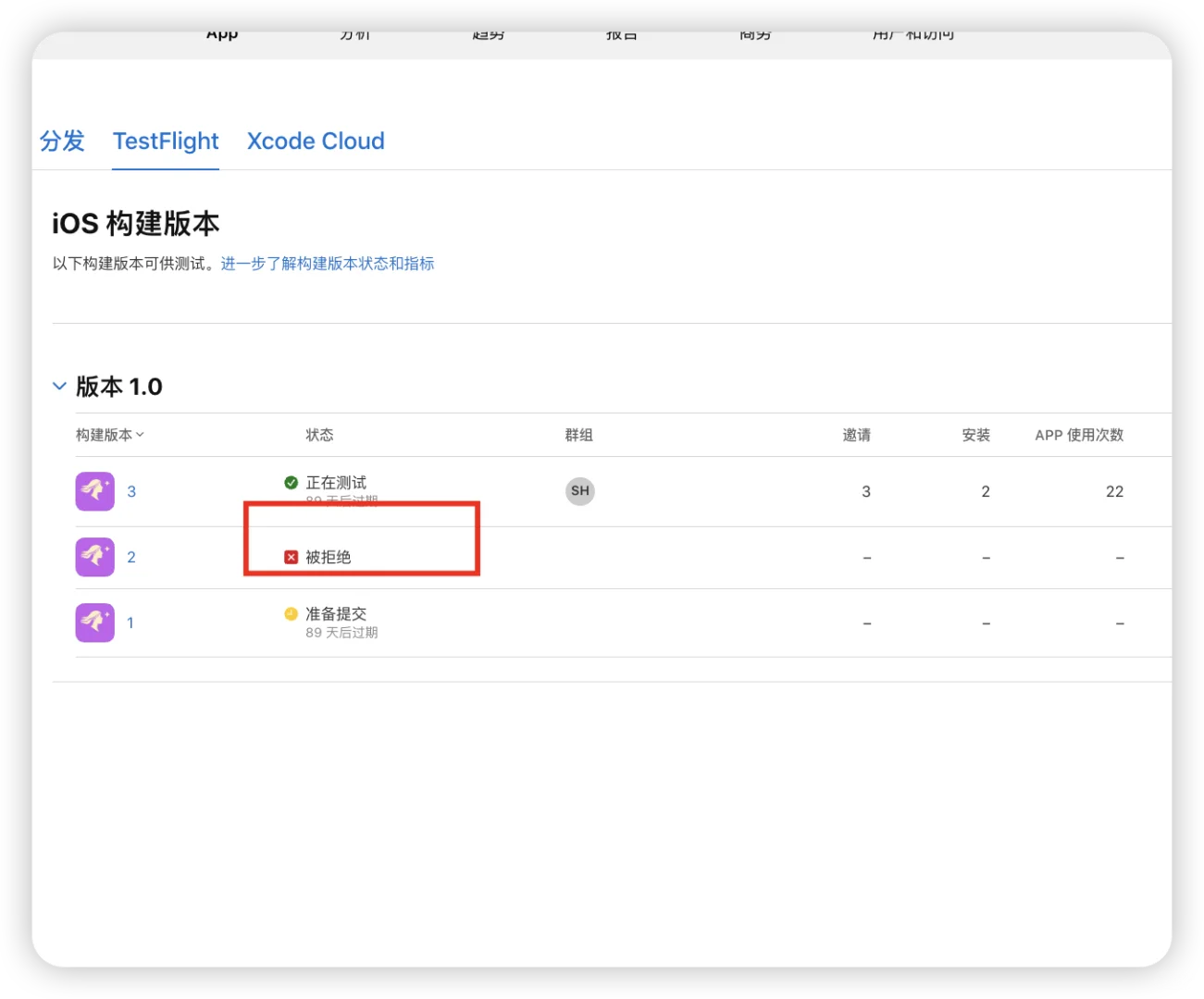This screenshot has width=1204, height=999.
Task: Switch to the 分发 tab
Action: tap(61, 142)
